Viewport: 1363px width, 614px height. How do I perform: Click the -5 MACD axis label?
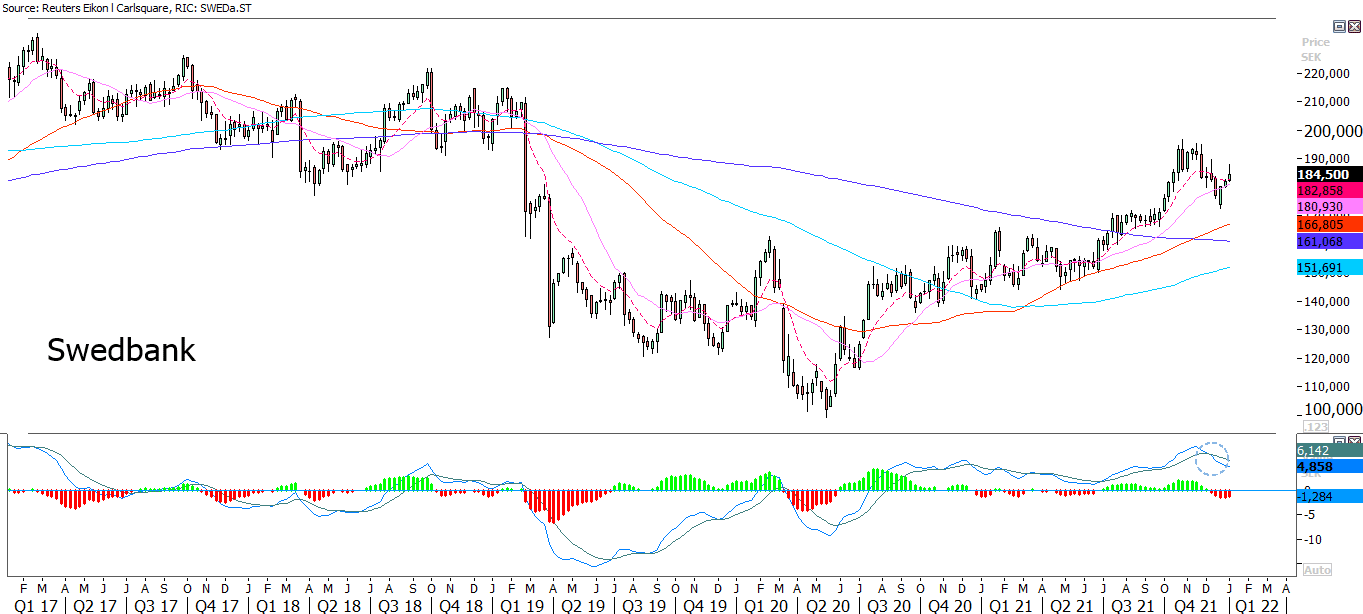[x=1308, y=515]
